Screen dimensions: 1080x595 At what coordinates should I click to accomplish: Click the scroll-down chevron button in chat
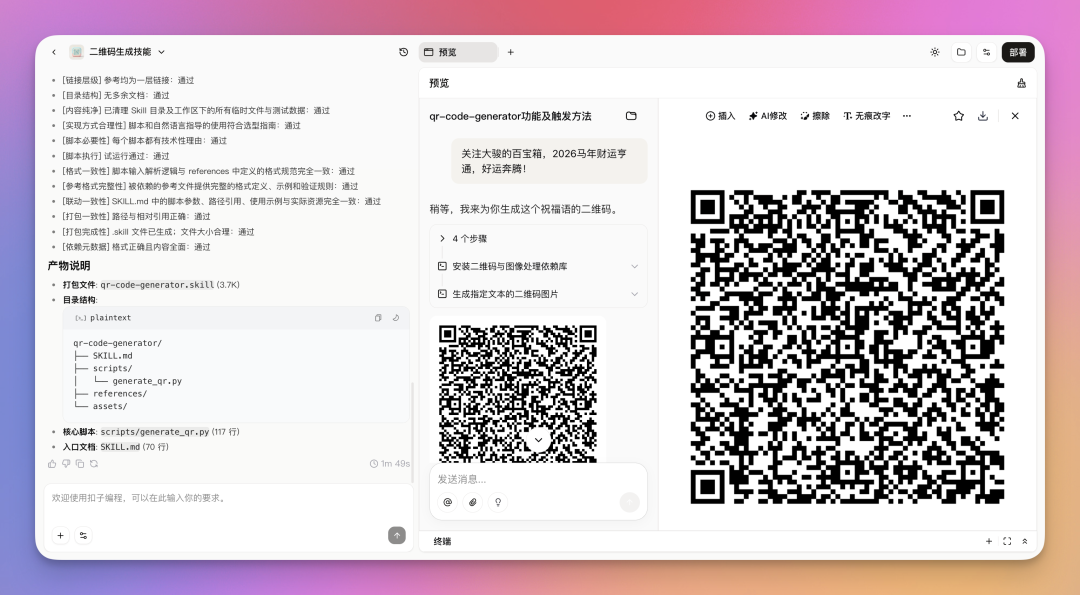pos(538,439)
